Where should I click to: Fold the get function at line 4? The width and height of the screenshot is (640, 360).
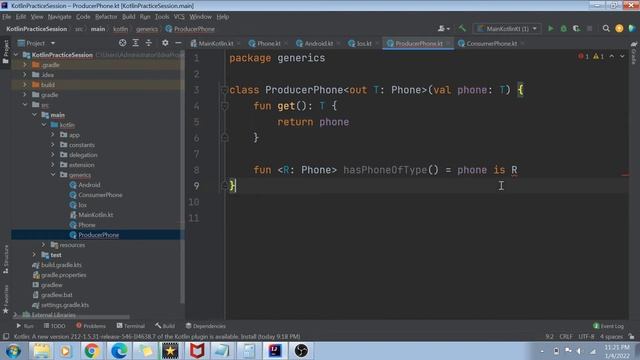click(x=224, y=106)
